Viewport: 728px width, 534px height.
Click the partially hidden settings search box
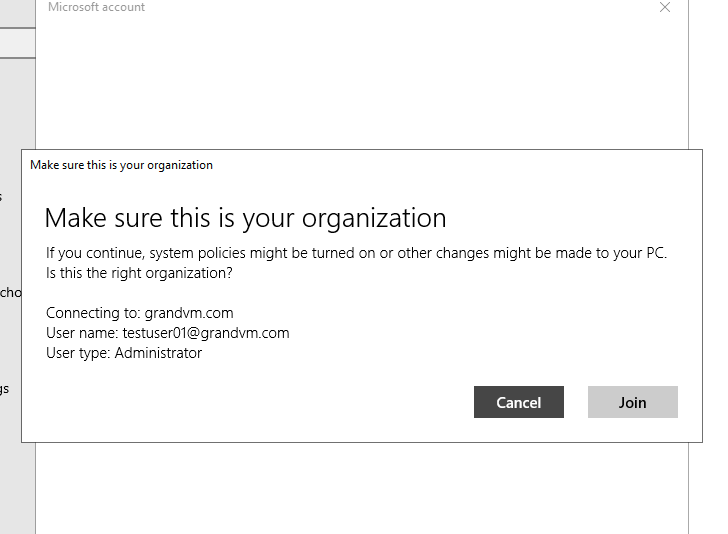[x=17, y=43]
